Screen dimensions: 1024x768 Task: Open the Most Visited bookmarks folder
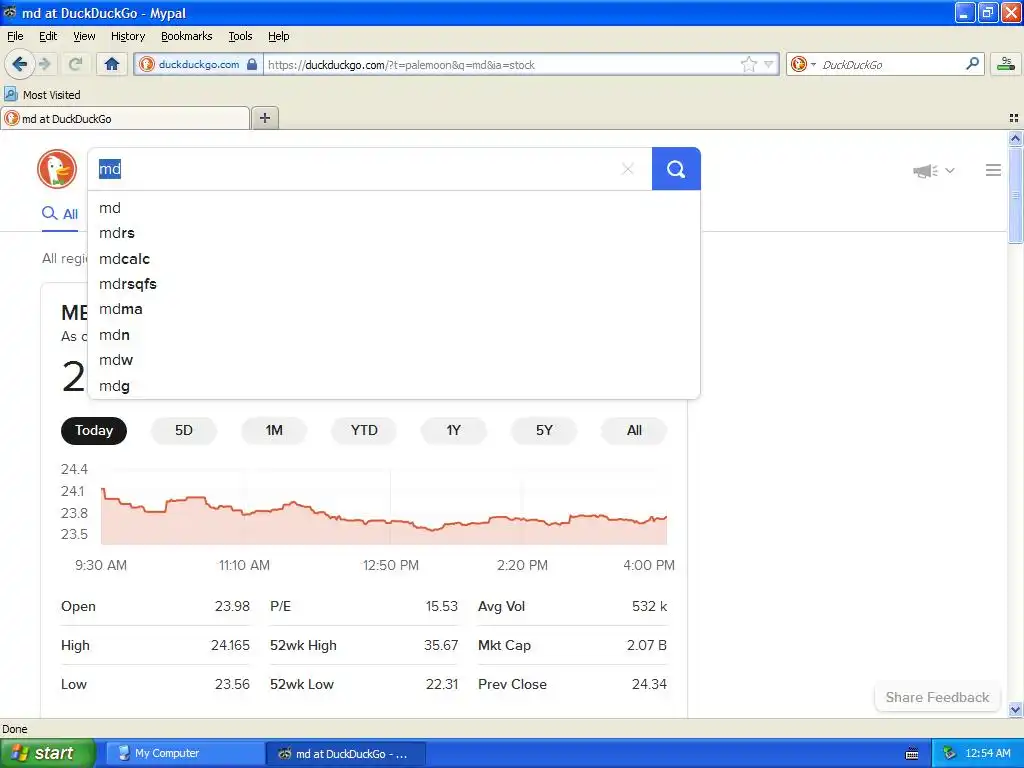(x=42, y=95)
